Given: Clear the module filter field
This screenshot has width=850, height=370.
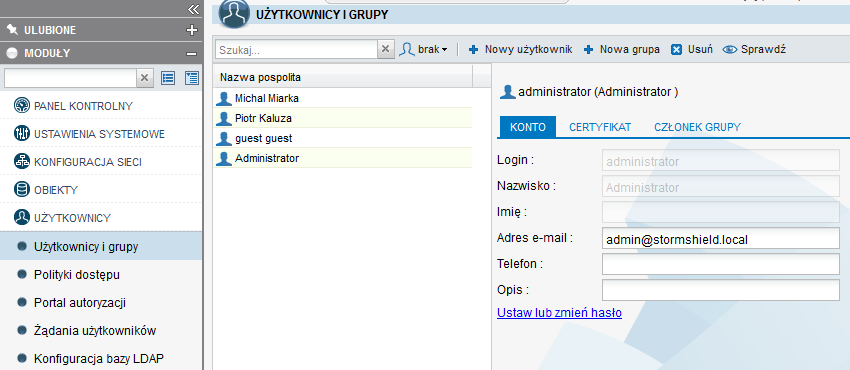Looking at the screenshot, I should click(144, 78).
